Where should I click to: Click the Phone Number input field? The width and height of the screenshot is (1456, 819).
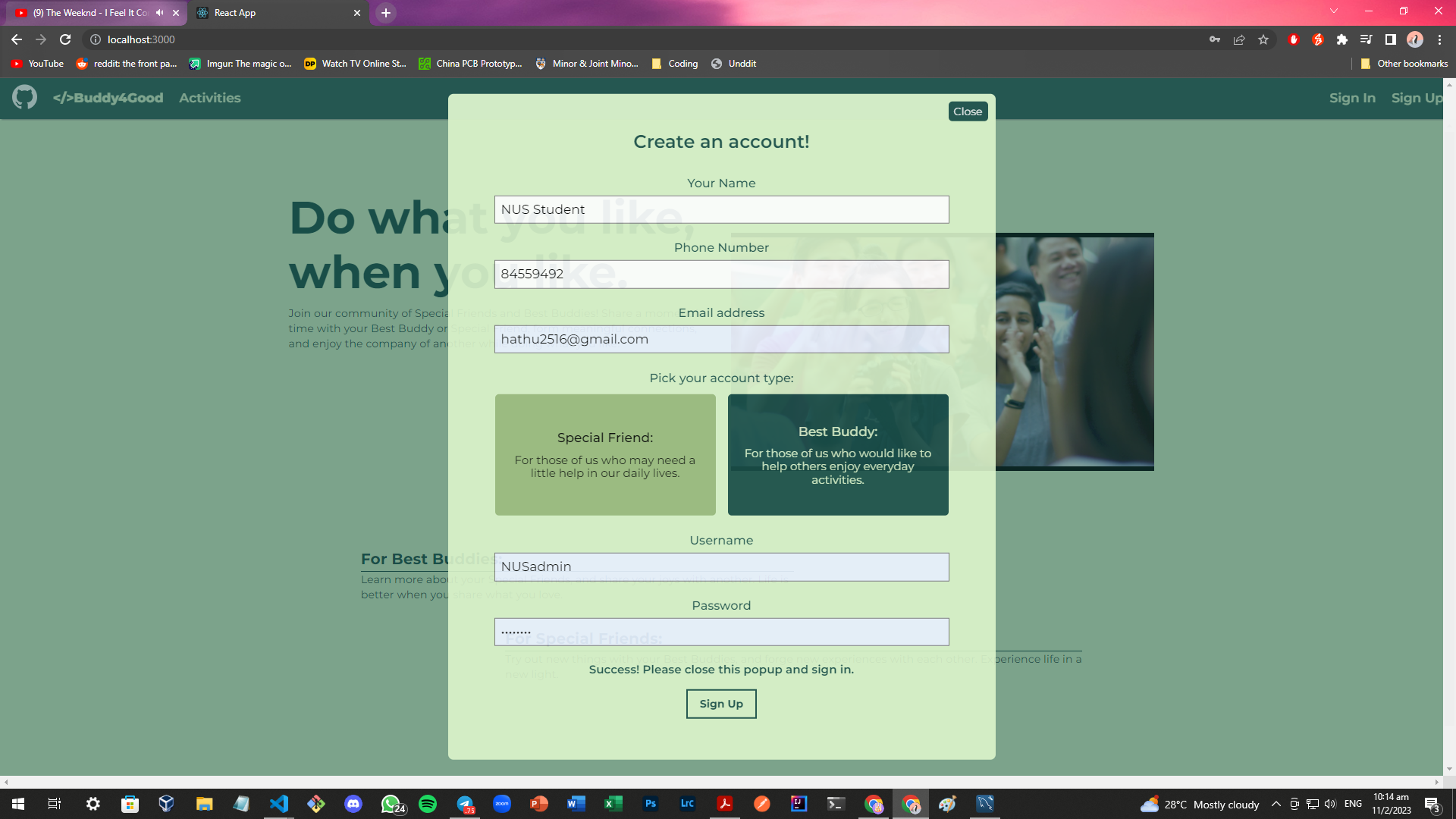click(x=721, y=274)
